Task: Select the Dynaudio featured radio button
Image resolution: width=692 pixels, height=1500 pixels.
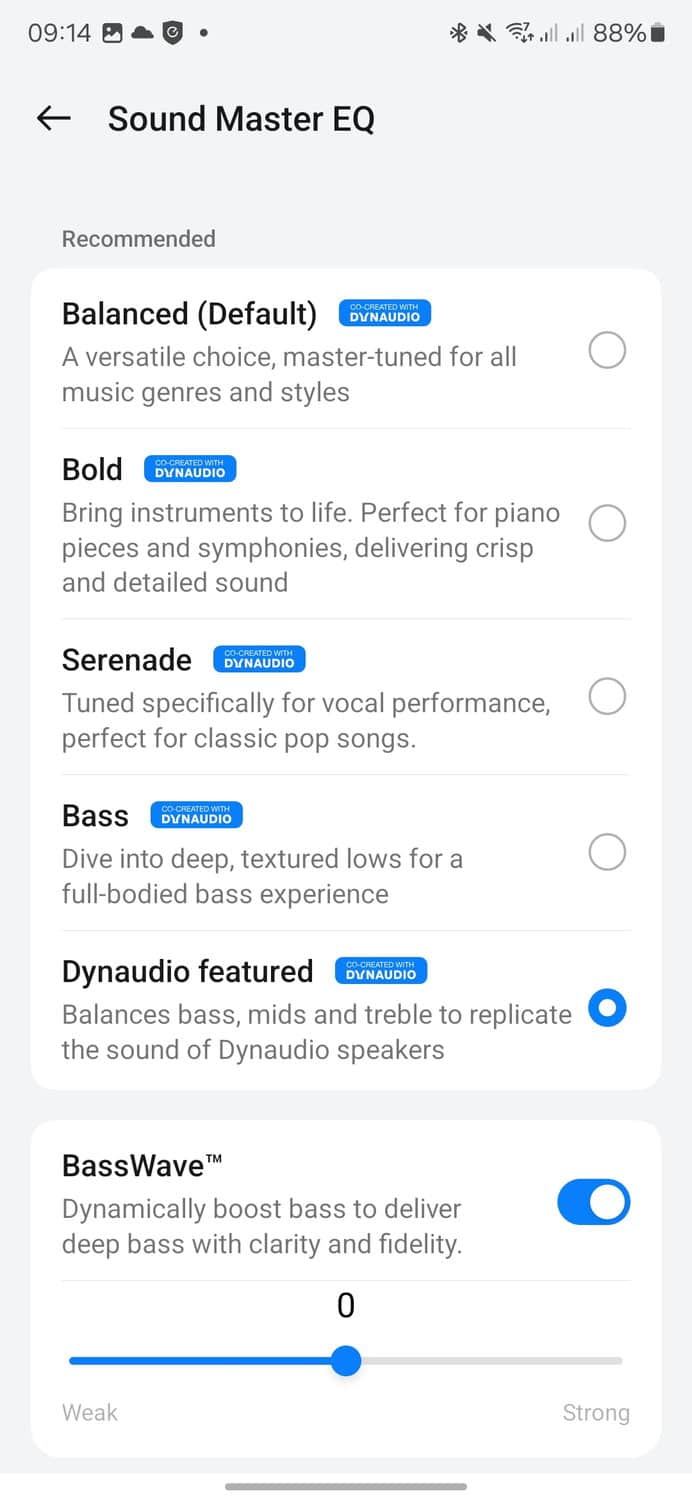Action: click(607, 1009)
